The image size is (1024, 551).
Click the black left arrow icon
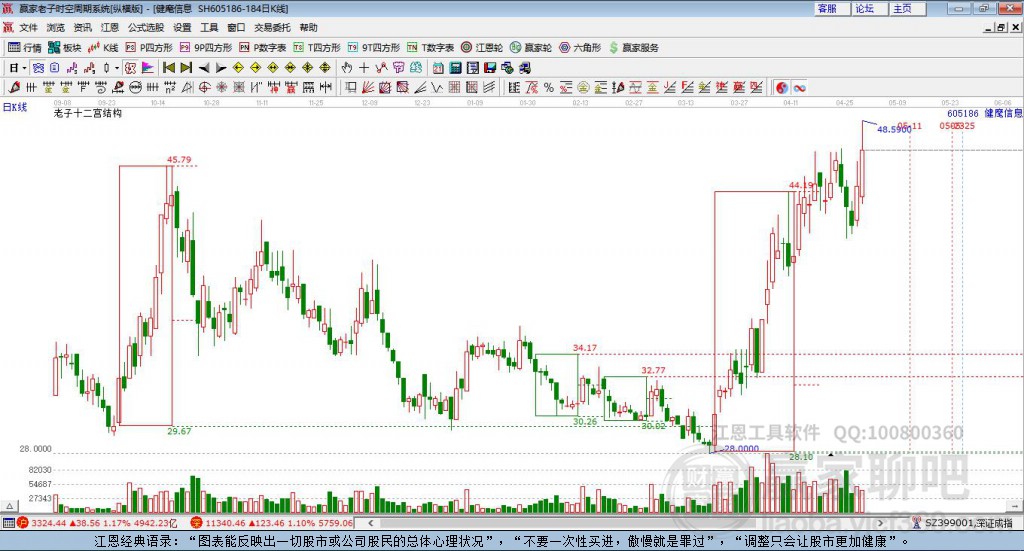204,68
